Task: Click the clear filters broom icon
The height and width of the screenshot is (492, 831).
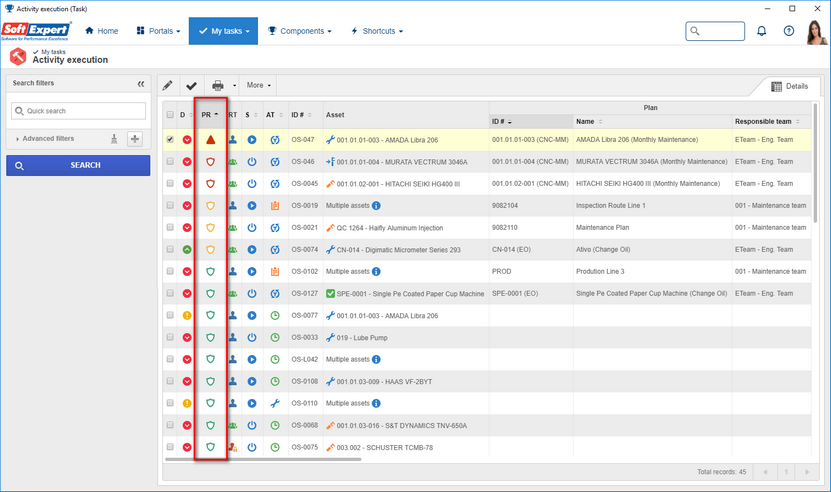Action: 114,139
